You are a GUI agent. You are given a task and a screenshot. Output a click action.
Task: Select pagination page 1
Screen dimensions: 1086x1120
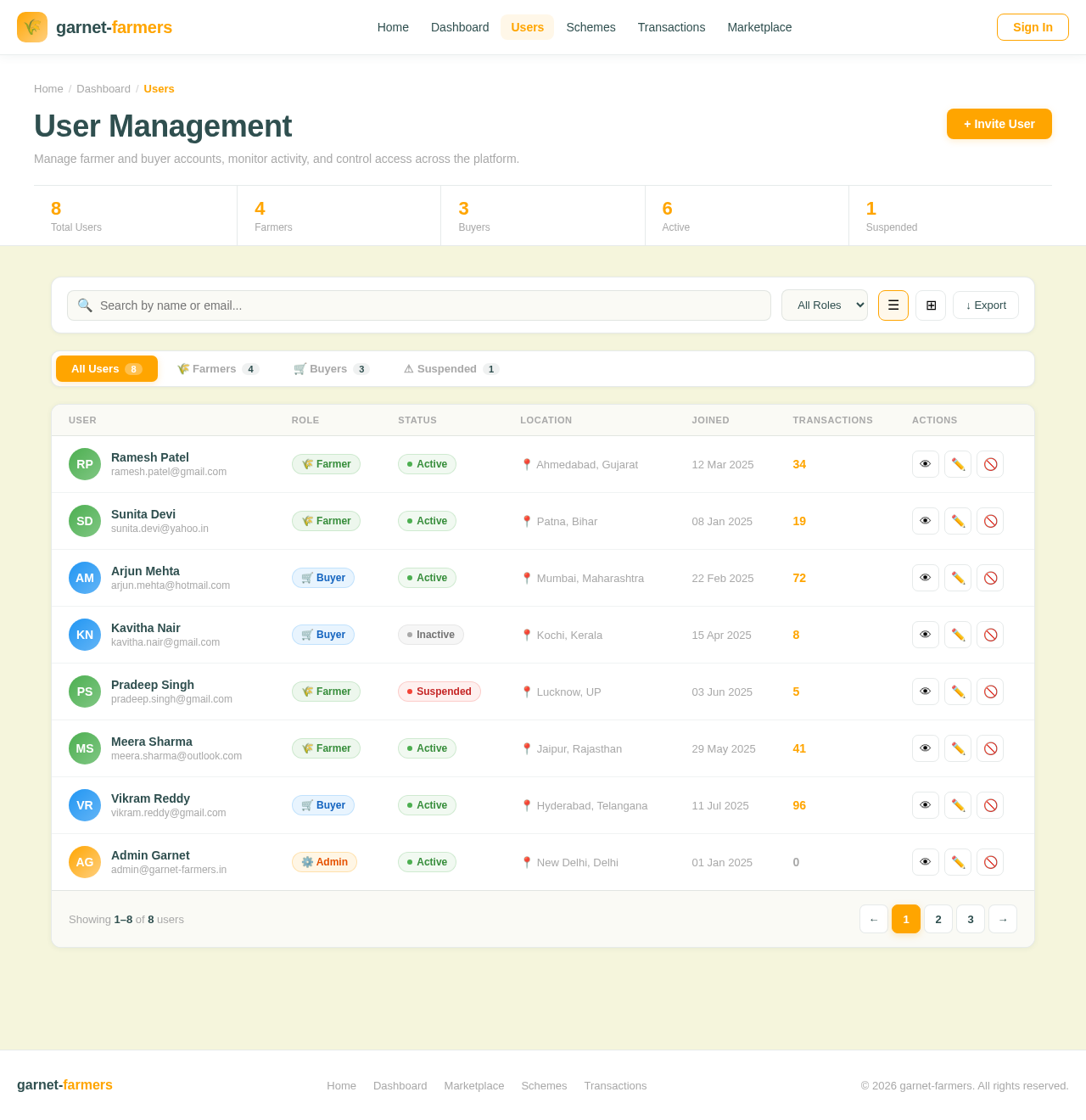pos(906,919)
